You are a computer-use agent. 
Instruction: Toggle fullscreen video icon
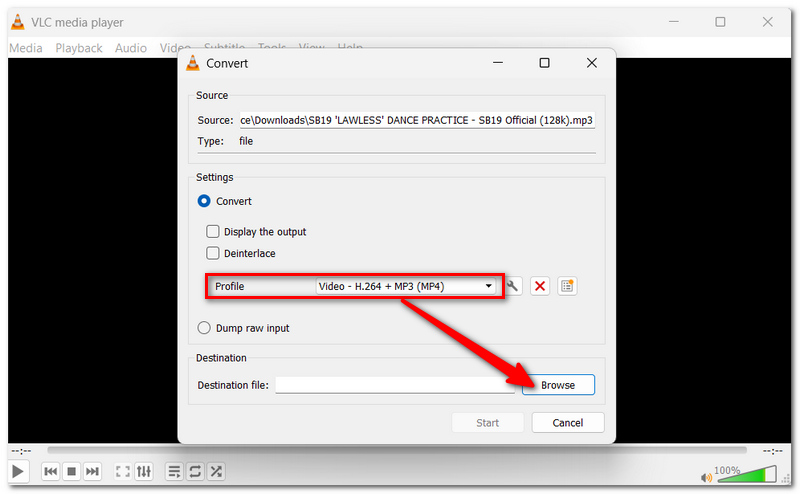(x=122, y=471)
